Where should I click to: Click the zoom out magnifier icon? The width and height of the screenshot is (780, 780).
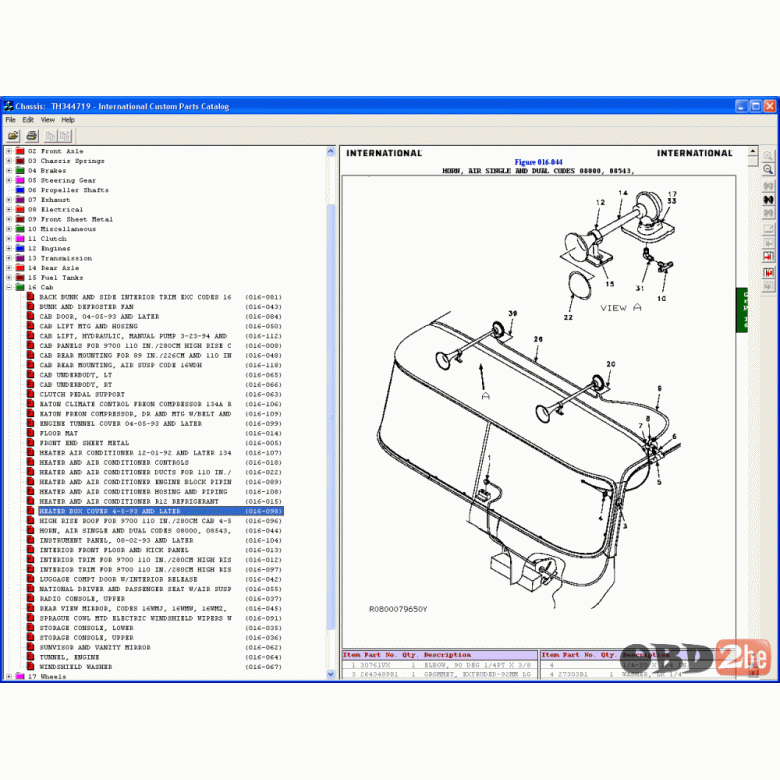pyautogui.click(x=768, y=170)
